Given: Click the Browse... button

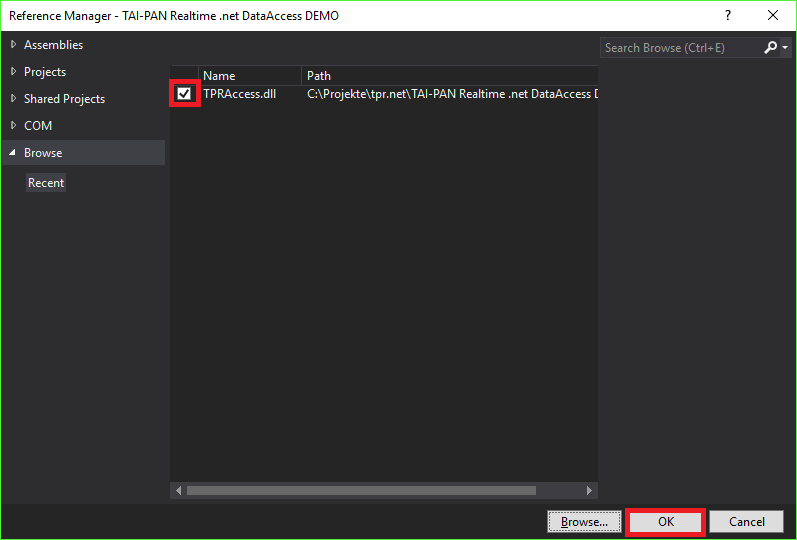Looking at the screenshot, I should 585,522.
